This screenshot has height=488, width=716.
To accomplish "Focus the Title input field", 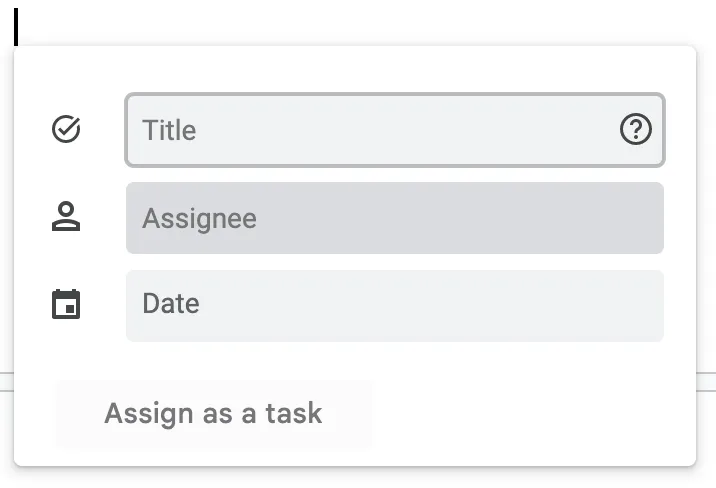I will (395, 130).
